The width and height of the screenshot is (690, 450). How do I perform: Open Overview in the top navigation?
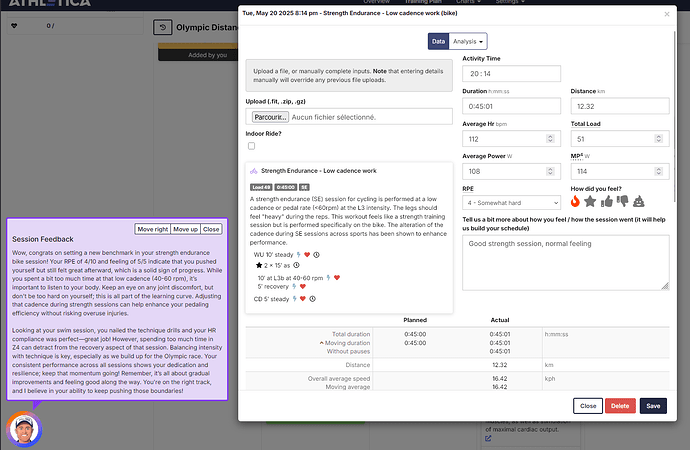click(377, 2)
